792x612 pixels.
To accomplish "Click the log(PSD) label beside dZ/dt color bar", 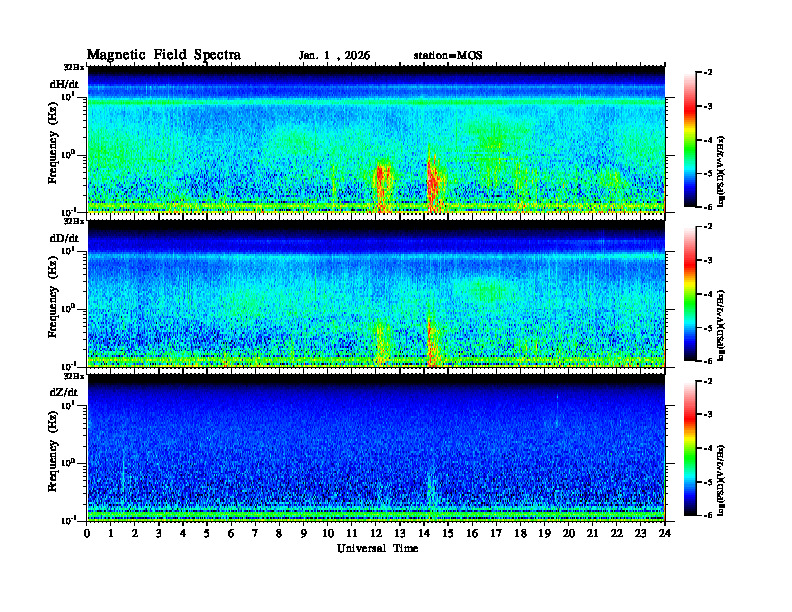I will [722, 480].
